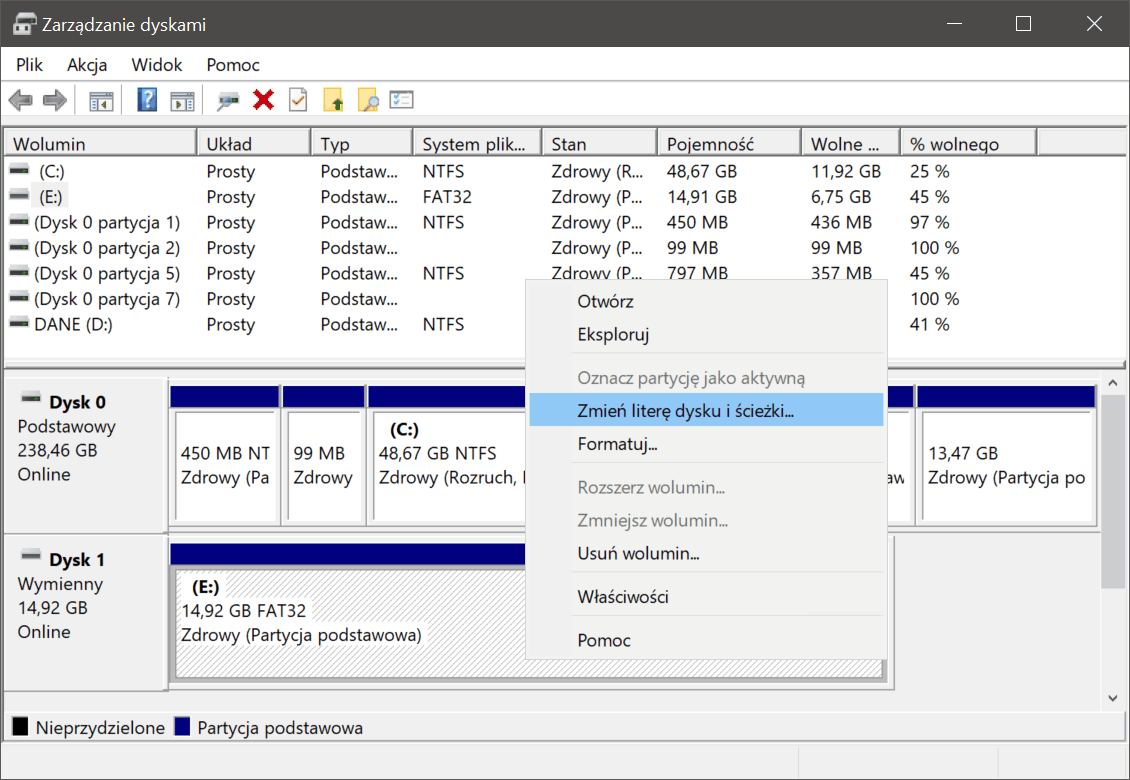The image size is (1130, 780).
Task: Click the back arrow toolbar icon
Action: pos(20,100)
